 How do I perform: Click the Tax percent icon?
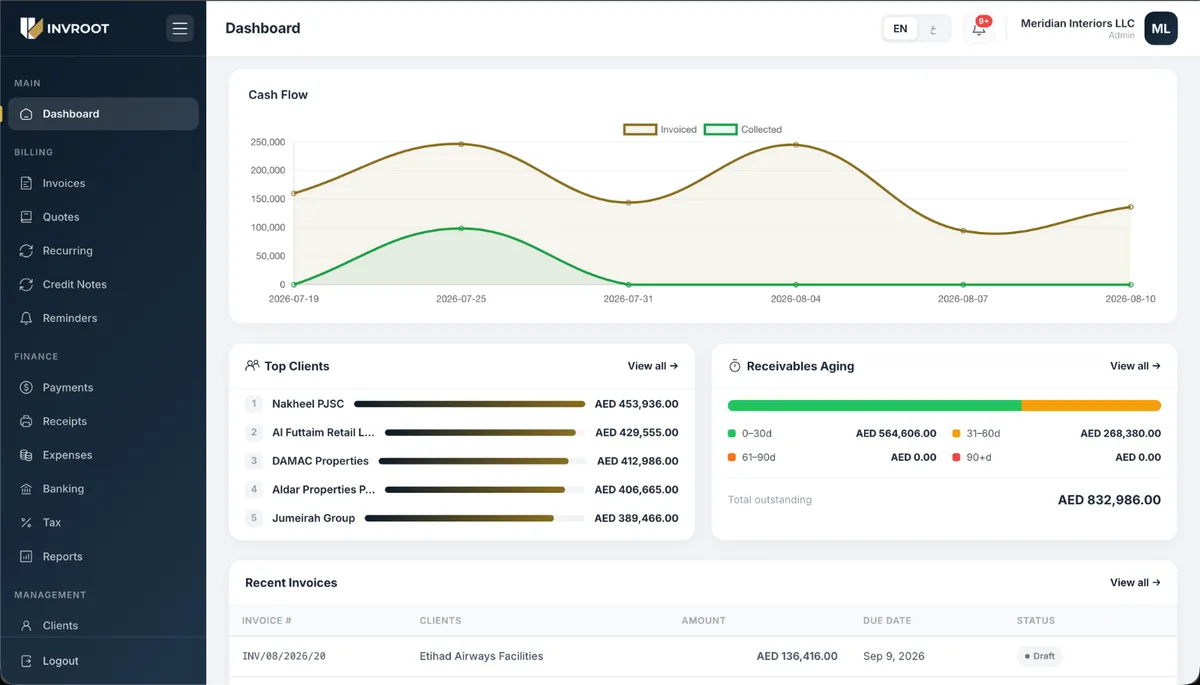tap(26, 522)
